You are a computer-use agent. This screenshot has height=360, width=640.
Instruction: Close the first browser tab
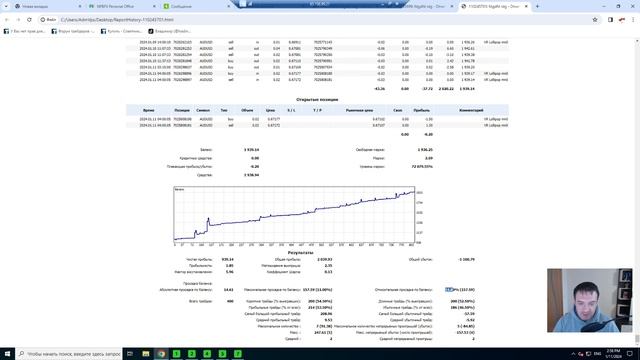pos(80,6)
